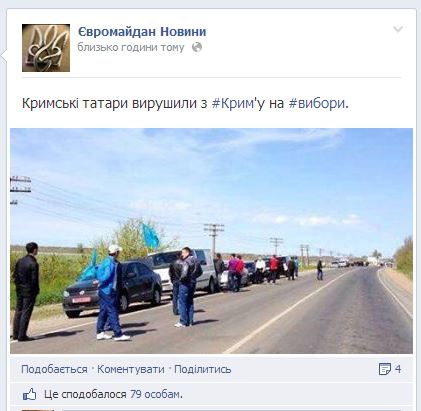Image resolution: width=421 pixels, height=411 pixels.
Task: Expand the post options chevron menu
Action: (398, 29)
